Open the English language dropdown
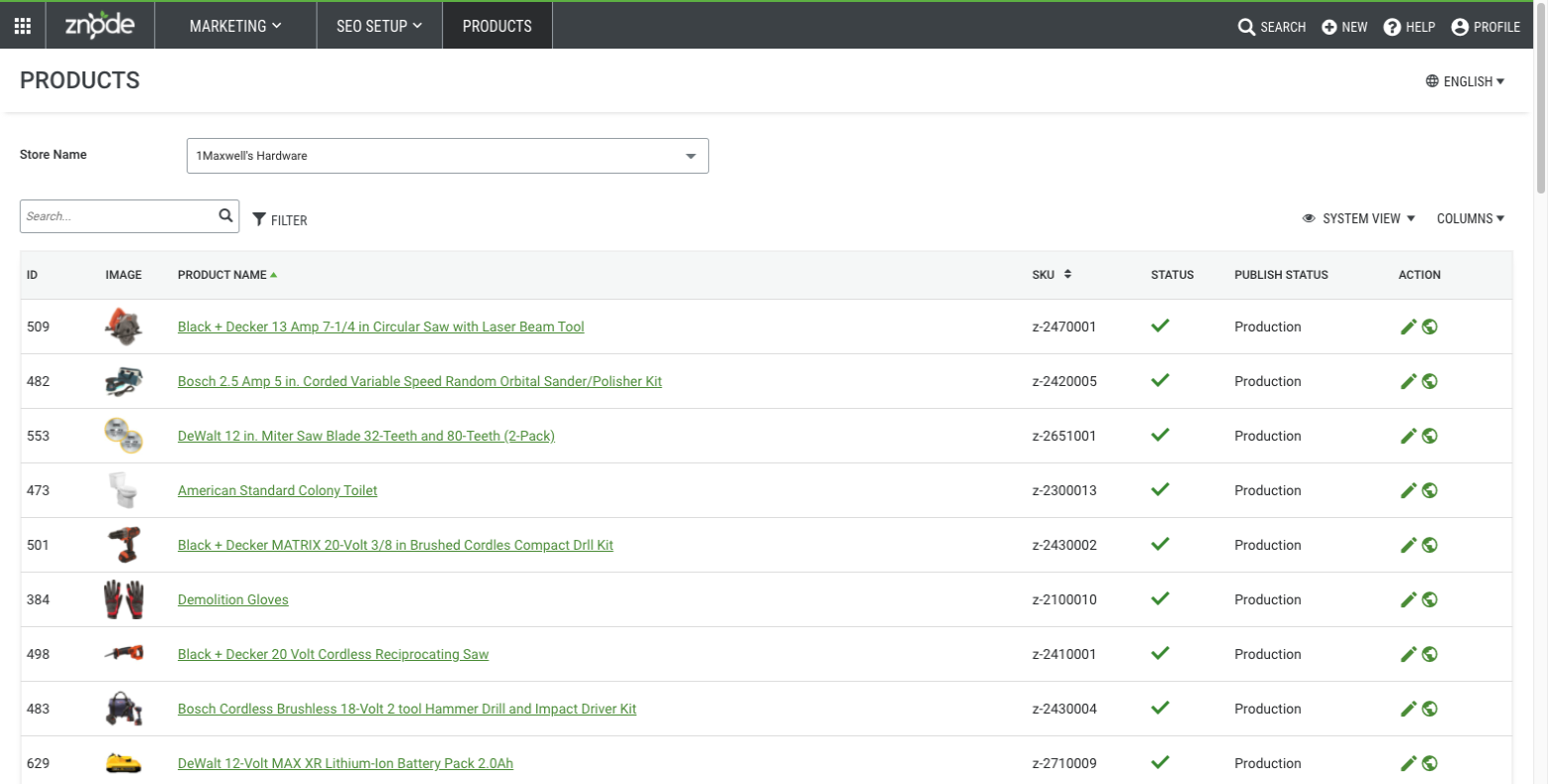The height and width of the screenshot is (784, 1548). (x=1466, y=81)
